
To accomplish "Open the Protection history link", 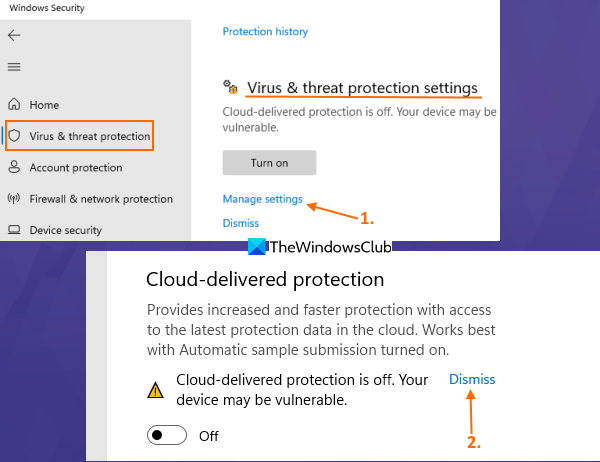I will [x=265, y=32].
